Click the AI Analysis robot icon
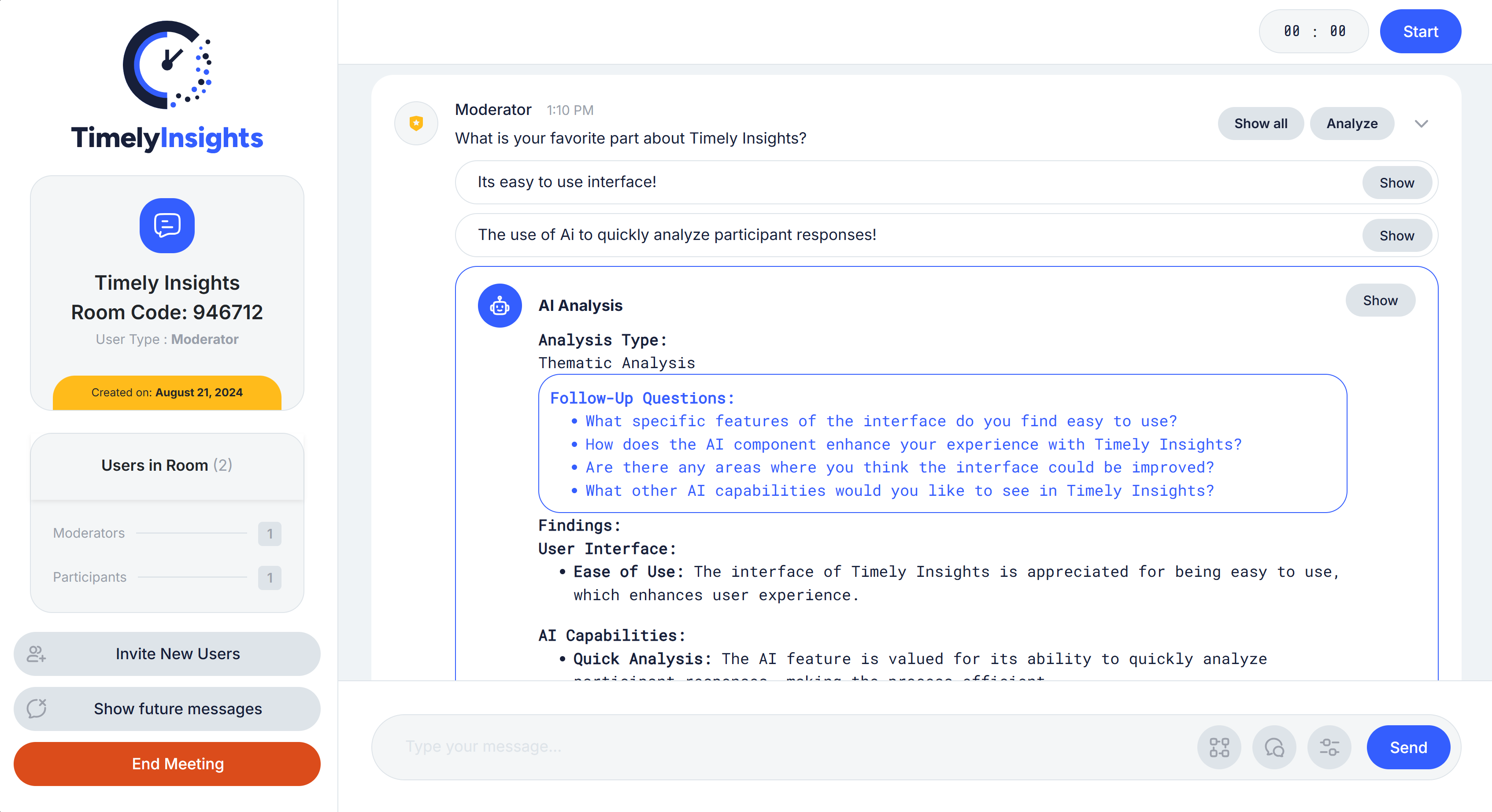Viewport: 1492px width, 812px height. 499,305
